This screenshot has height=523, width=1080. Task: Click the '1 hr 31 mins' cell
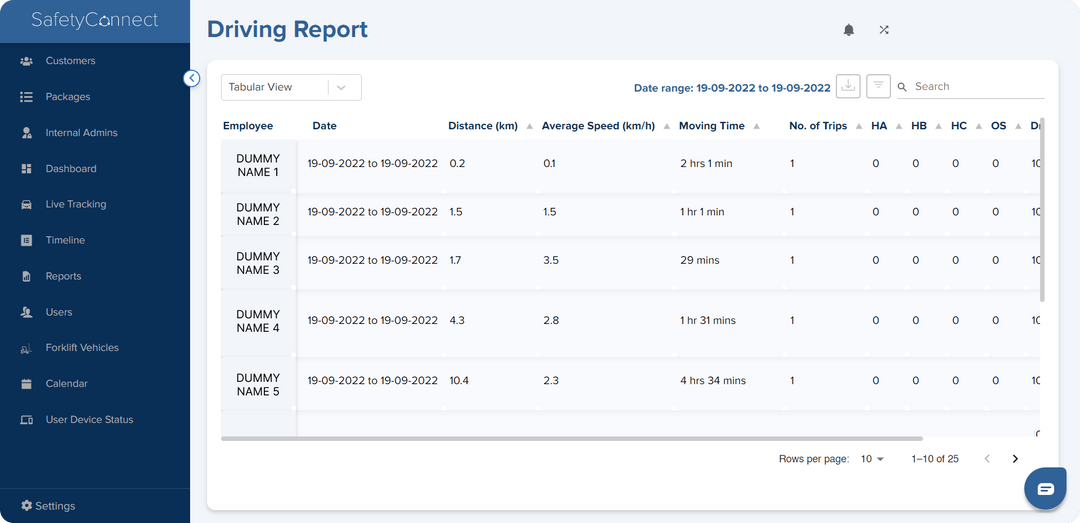[x=707, y=320]
